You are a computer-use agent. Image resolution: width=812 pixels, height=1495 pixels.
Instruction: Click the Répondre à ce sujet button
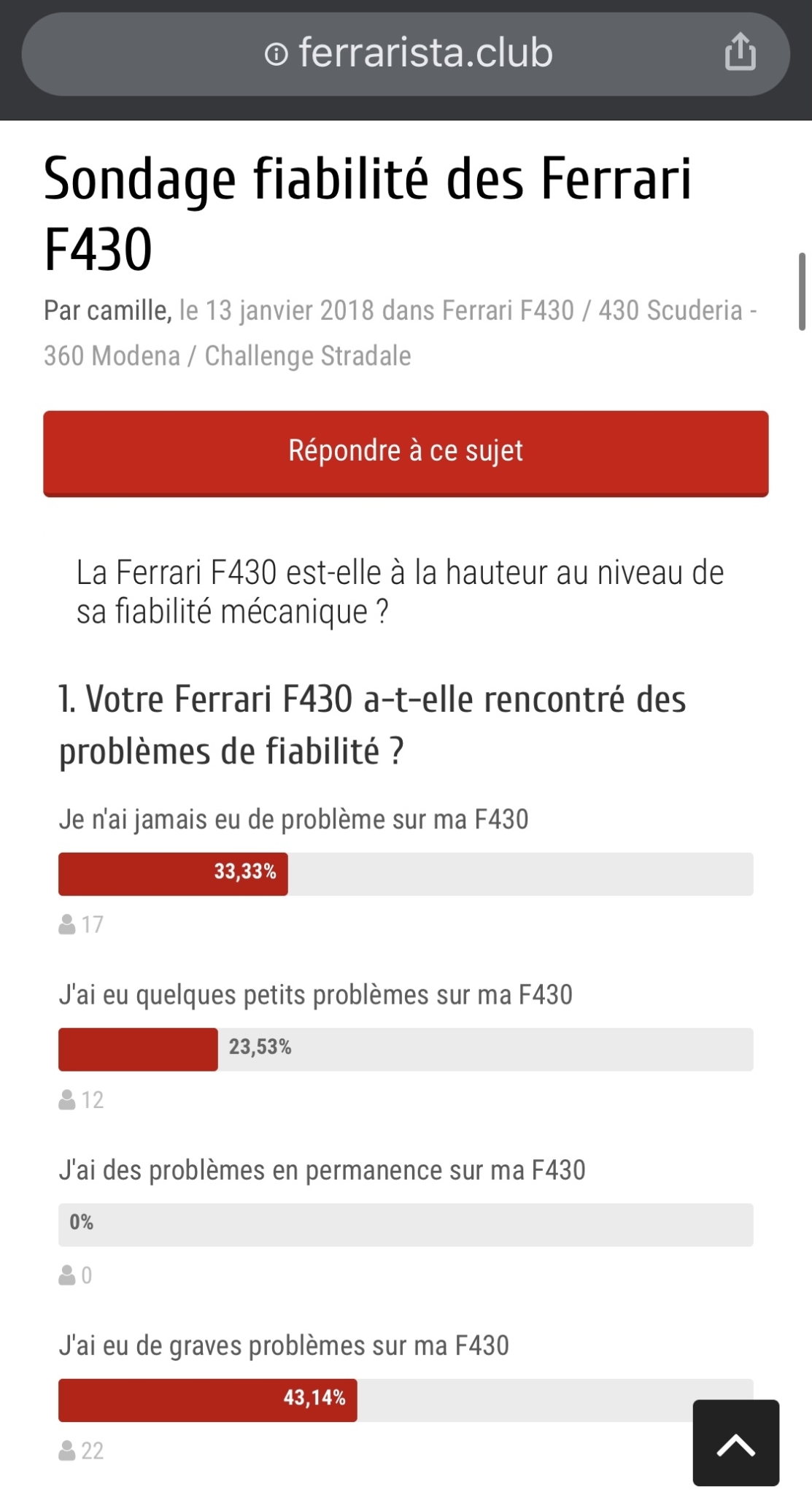pyautogui.click(x=406, y=453)
